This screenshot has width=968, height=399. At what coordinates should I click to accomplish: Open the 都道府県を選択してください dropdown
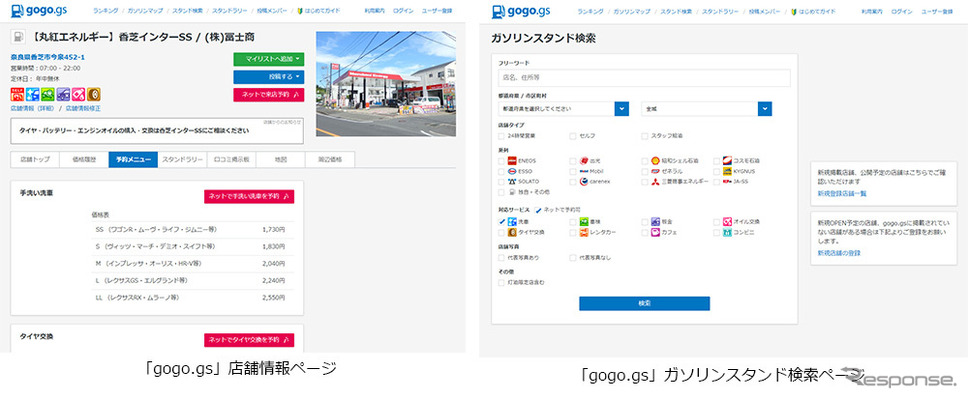coord(563,109)
